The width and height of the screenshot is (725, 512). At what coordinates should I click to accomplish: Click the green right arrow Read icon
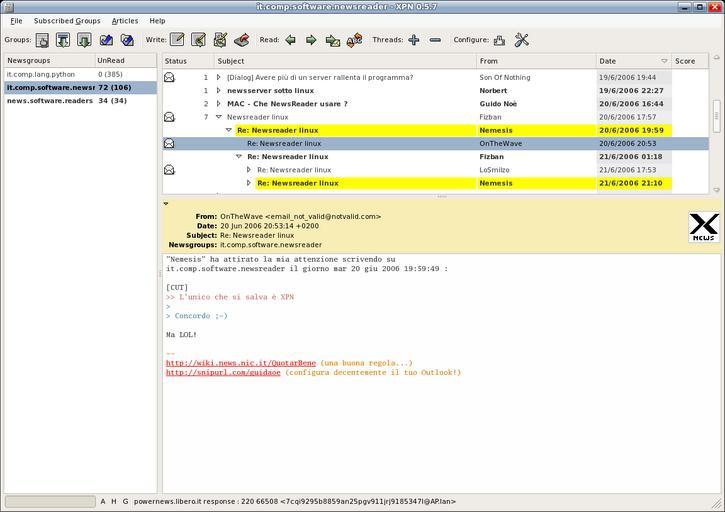point(311,40)
